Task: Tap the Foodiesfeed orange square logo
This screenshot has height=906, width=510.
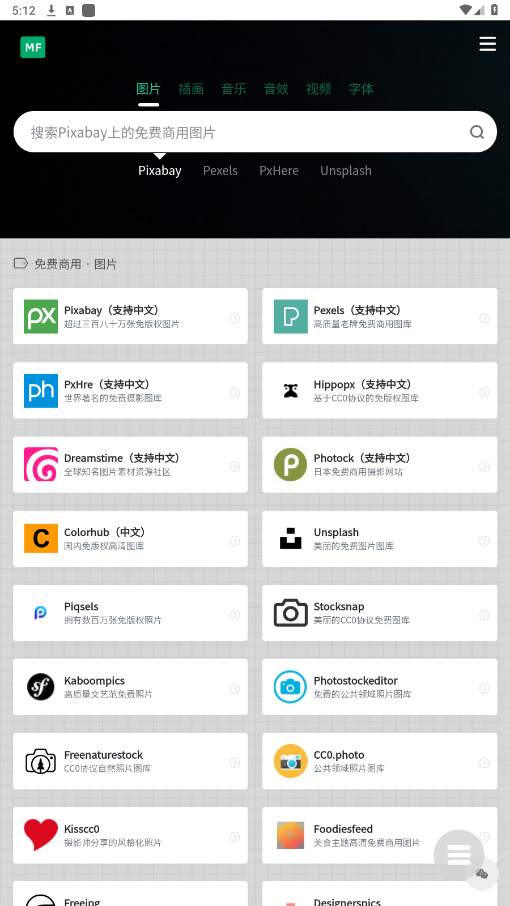Action: point(291,835)
